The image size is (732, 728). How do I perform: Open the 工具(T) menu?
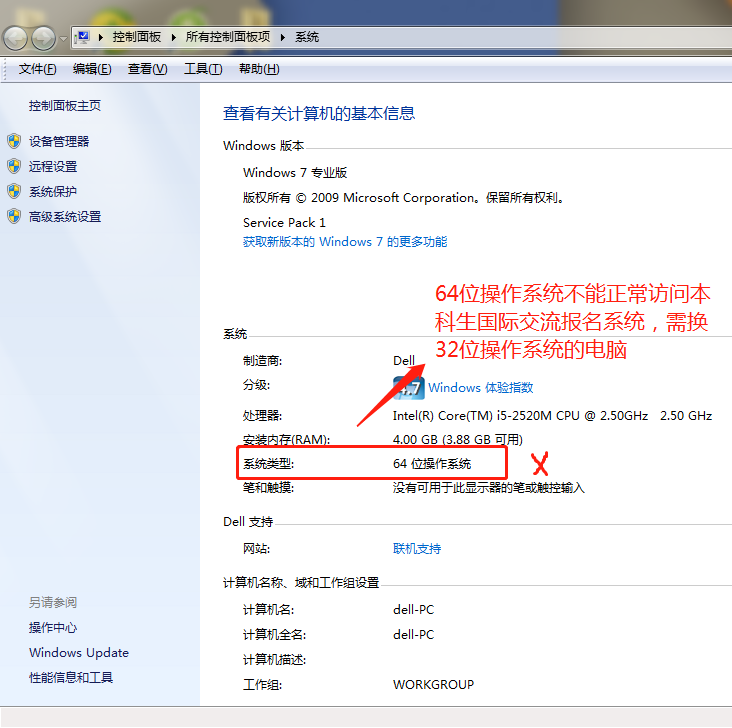coord(203,69)
